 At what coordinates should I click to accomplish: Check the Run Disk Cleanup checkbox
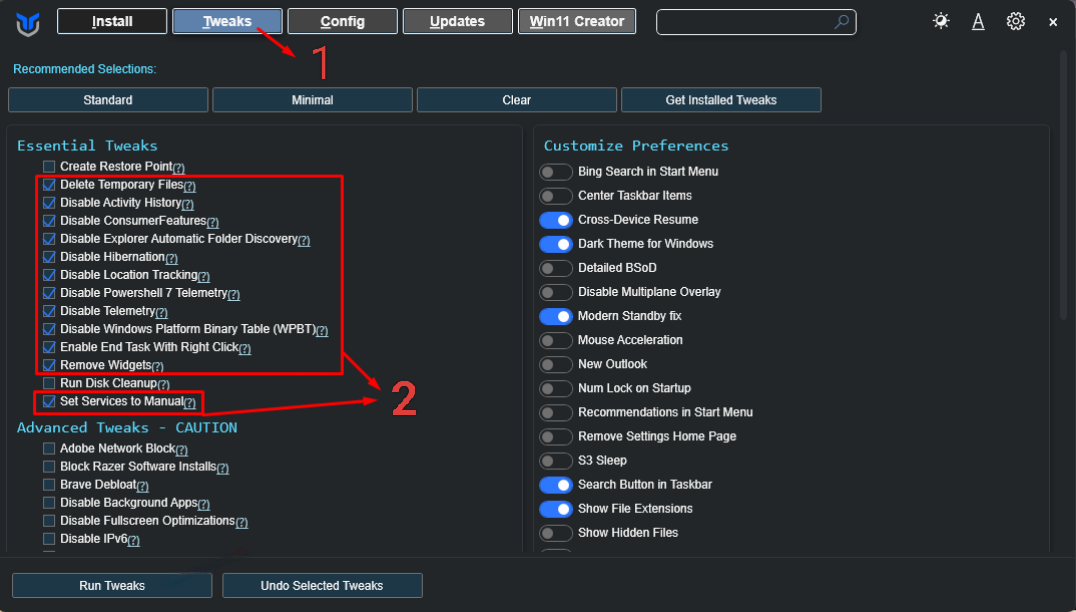(x=49, y=383)
